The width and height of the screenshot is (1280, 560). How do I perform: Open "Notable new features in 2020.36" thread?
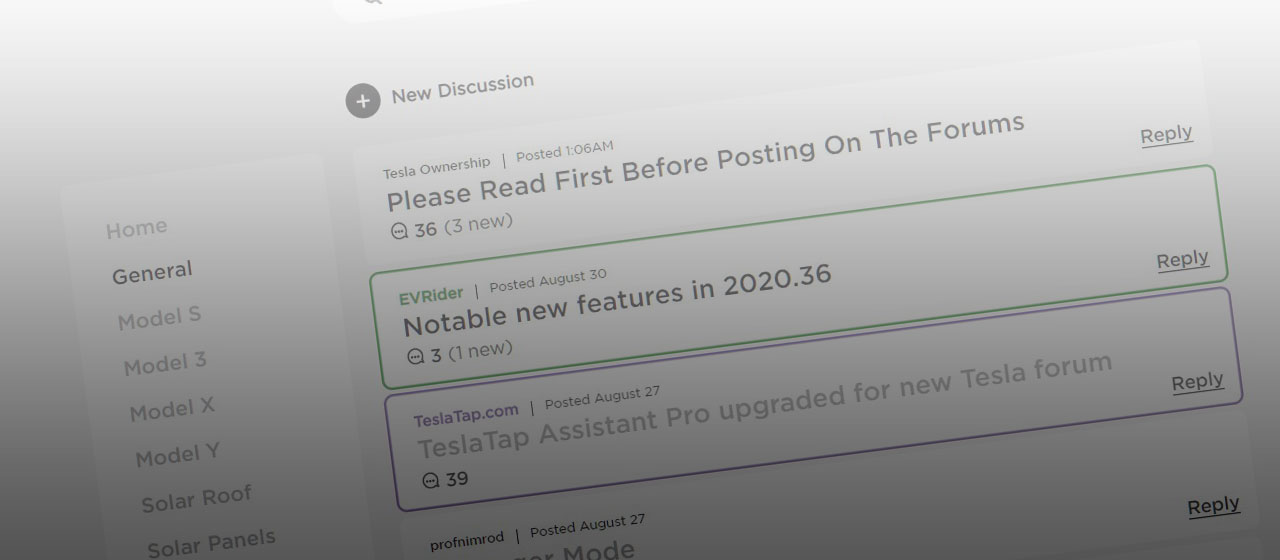(616, 299)
